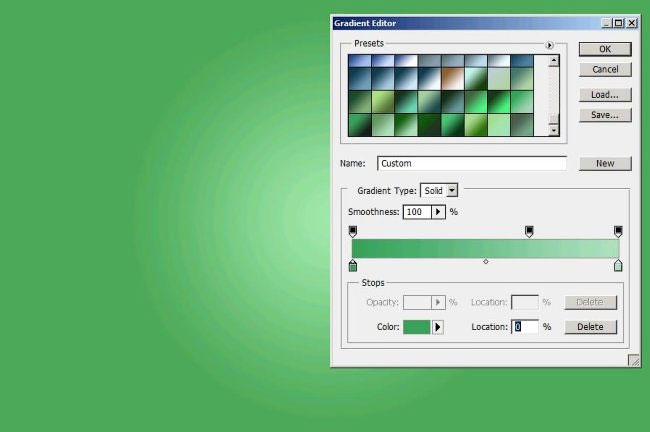
Task: Click Load... to import gradients
Action: 605,95
